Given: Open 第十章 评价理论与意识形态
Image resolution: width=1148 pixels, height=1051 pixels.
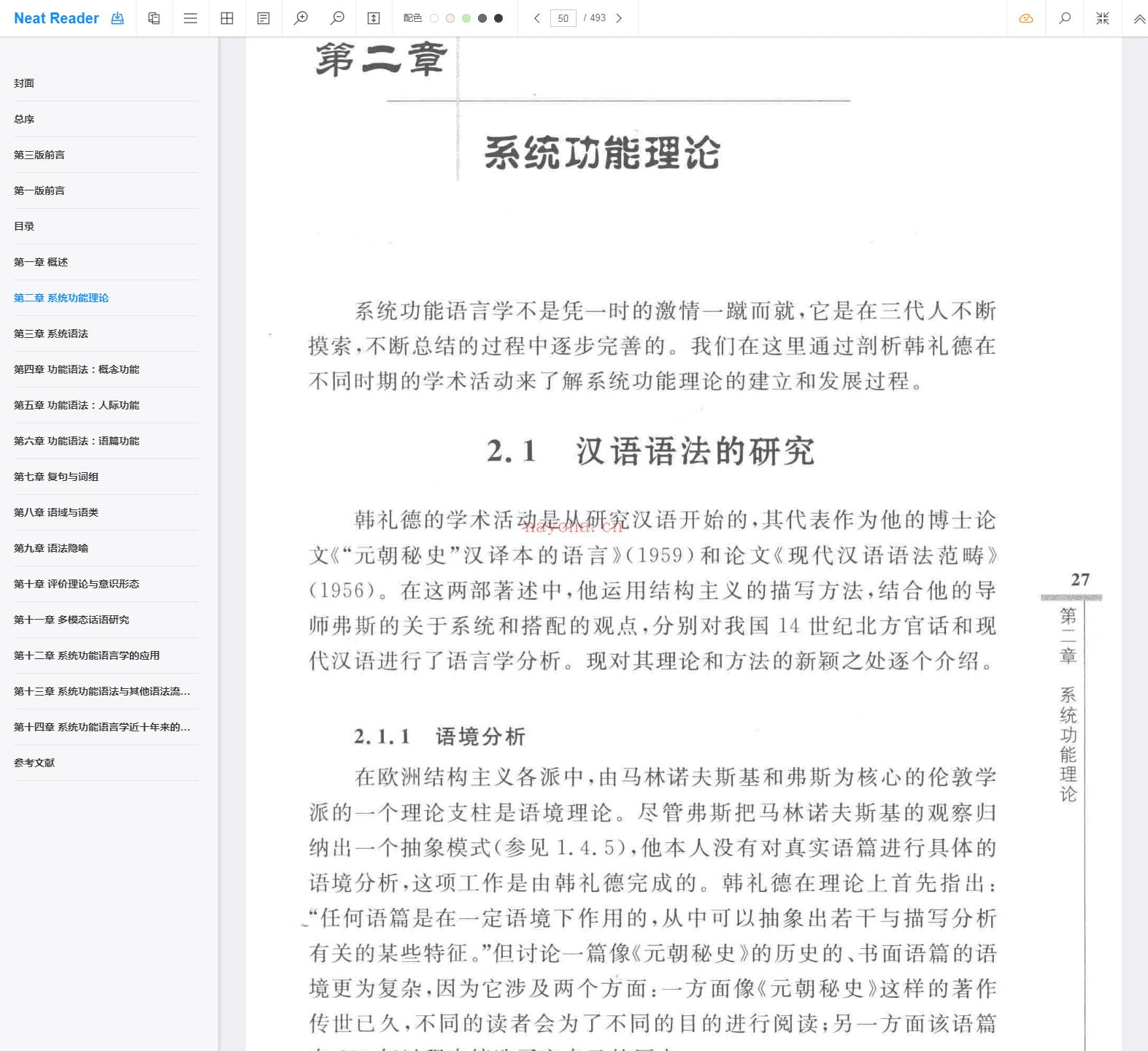Looking at the screenshot, I should coord(106,584).
